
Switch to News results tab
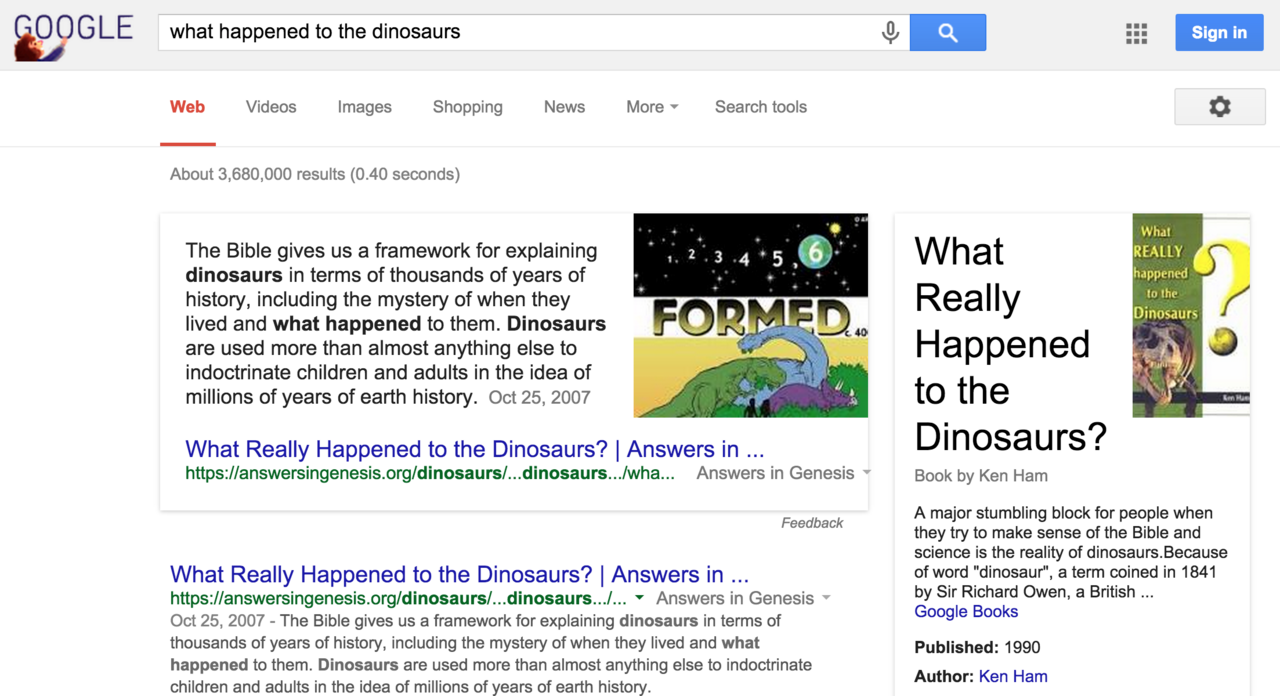[x=564, y=107]
